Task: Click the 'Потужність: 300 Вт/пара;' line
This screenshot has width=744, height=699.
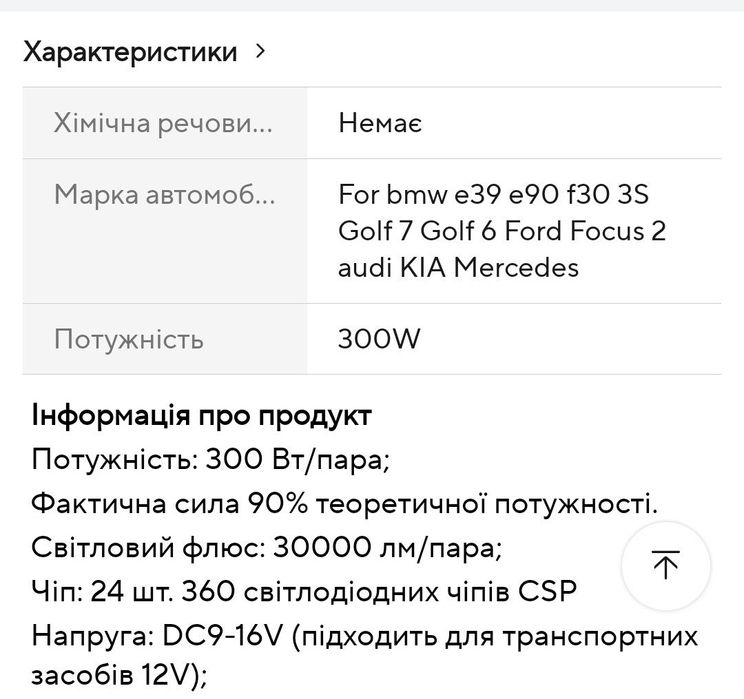Action: 210,460
